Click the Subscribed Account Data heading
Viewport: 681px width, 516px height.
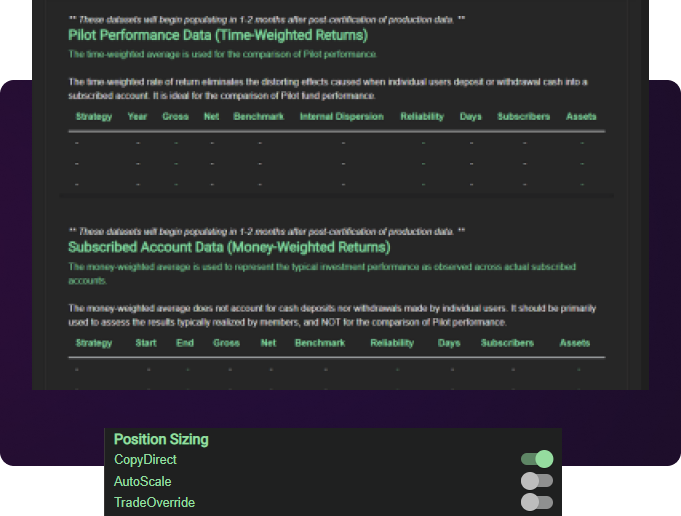tap(229, 246)
